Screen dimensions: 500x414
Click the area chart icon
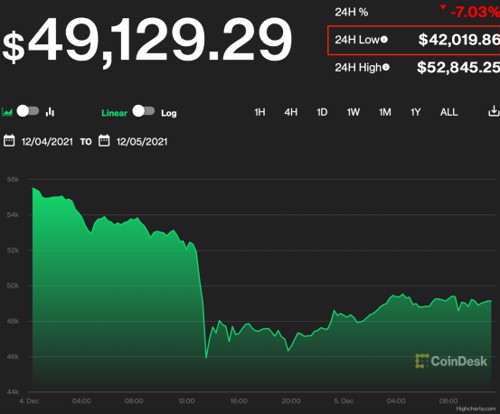click(7, 112)
